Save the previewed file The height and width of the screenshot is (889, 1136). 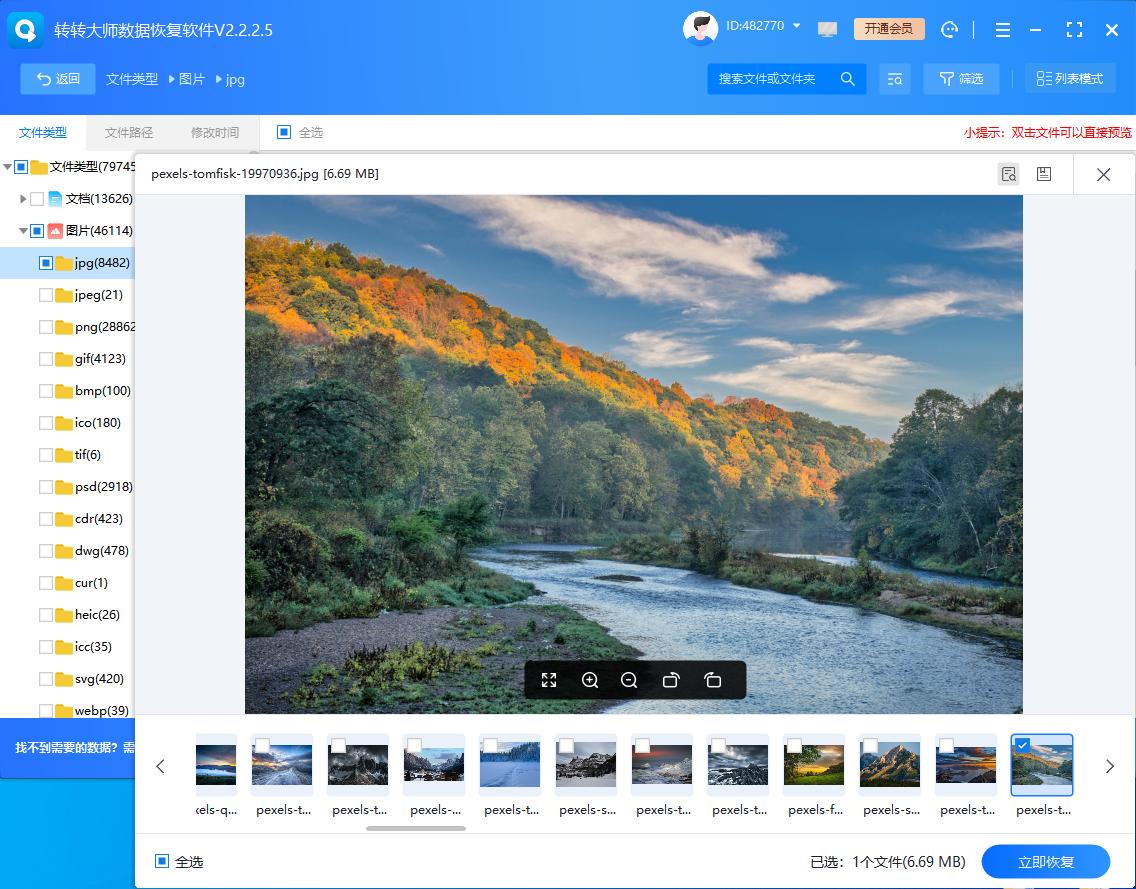pos(1044,173)
